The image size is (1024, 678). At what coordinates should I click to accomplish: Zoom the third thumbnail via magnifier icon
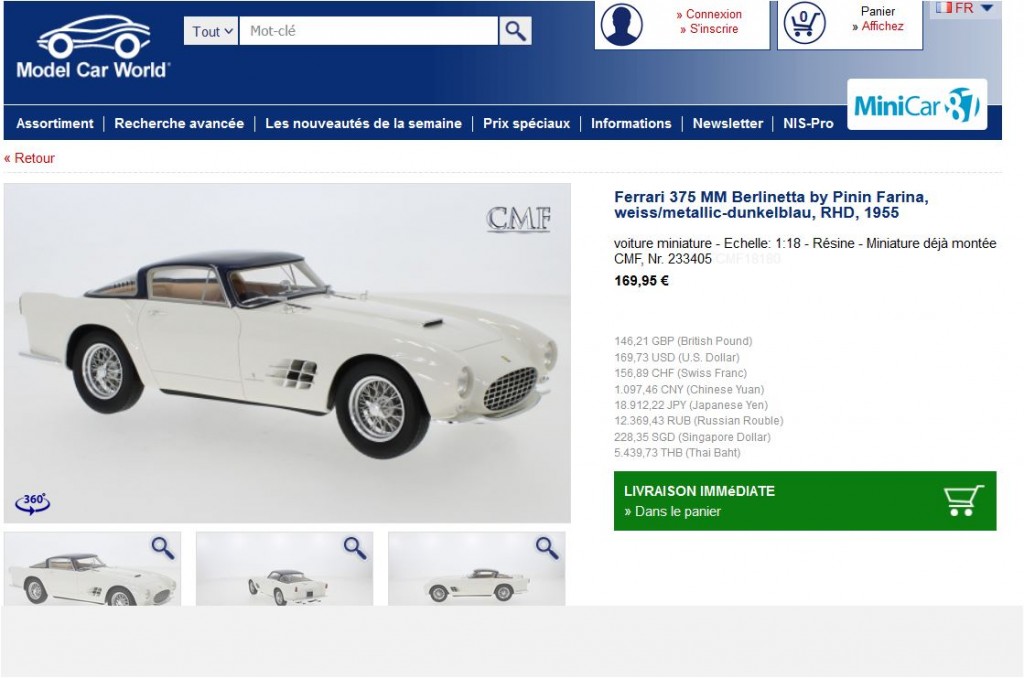tap(547, 547)
